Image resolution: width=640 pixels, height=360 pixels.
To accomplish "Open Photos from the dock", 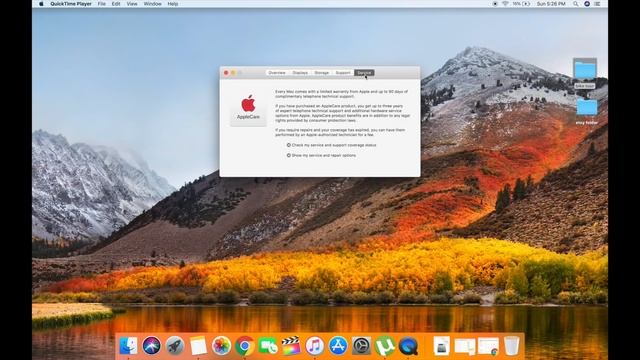I will [221, 346].
